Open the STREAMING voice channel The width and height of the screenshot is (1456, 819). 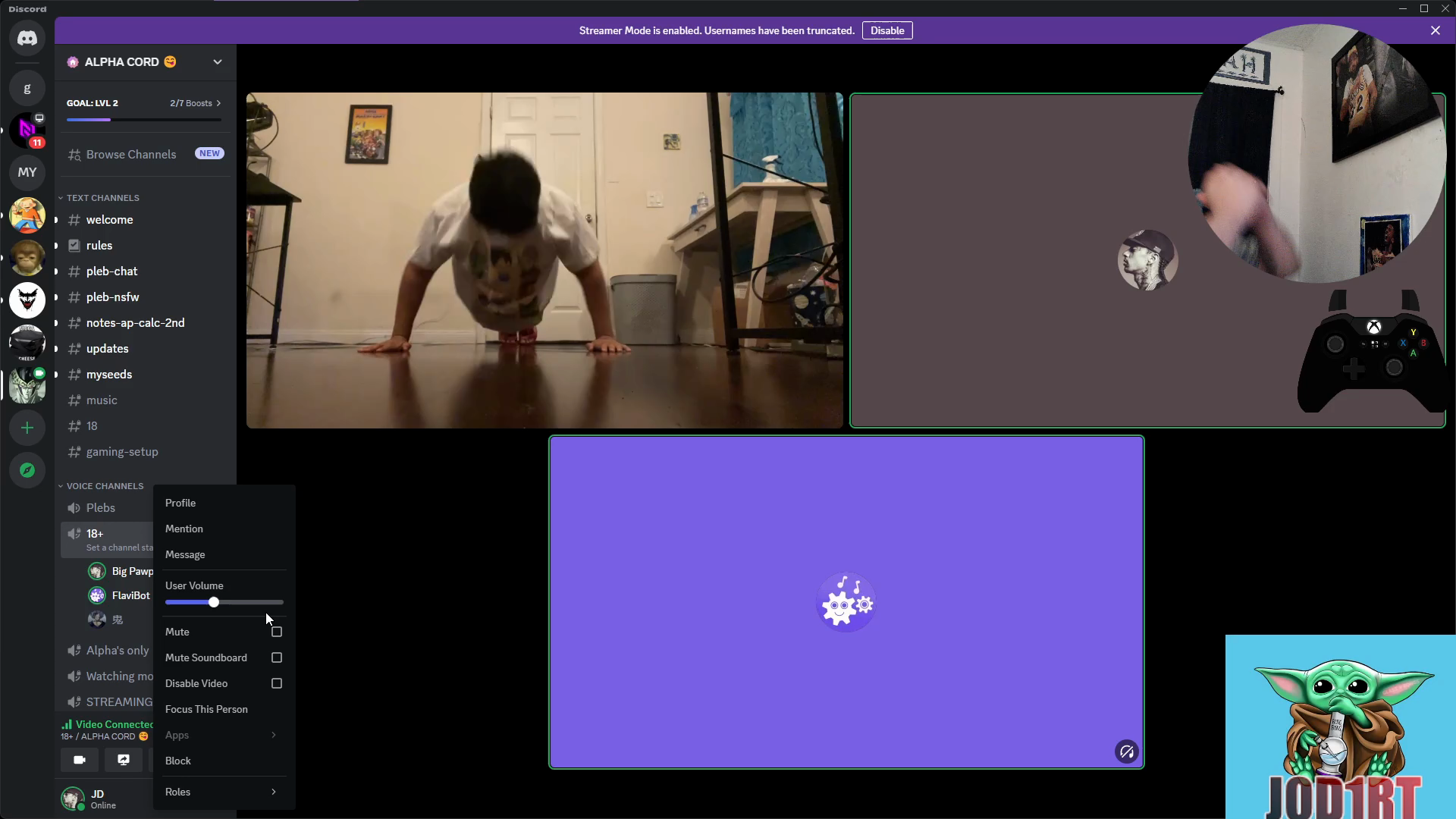pos(108,702)
